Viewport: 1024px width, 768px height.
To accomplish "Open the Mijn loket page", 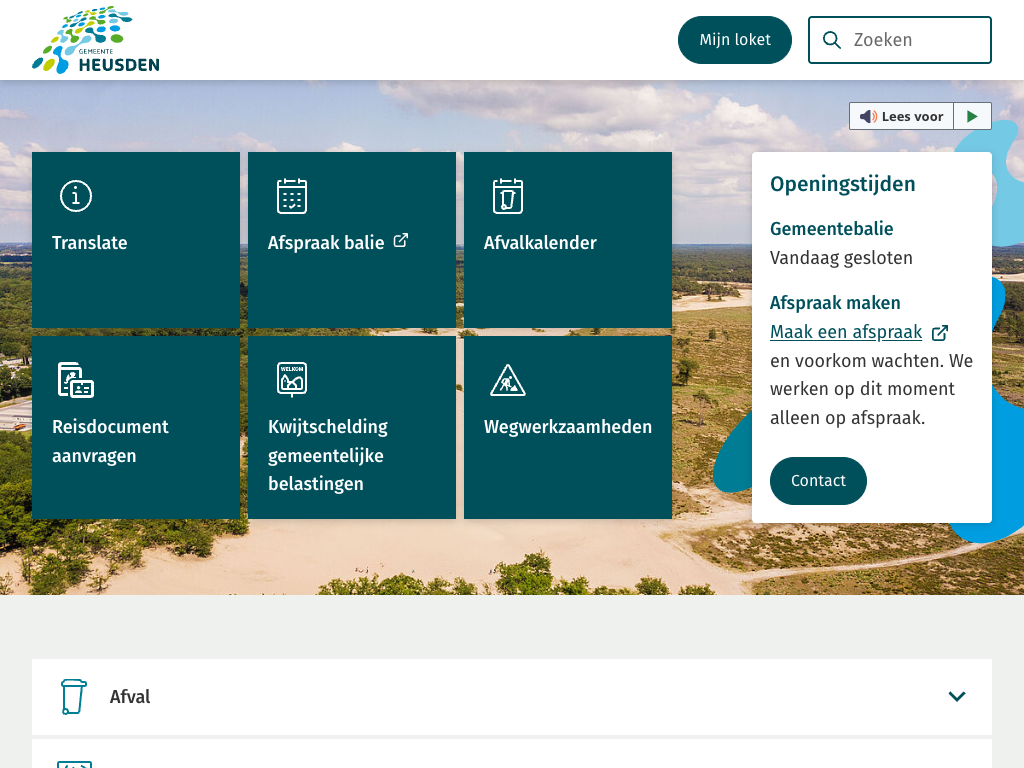I will [x=734, y=40].
